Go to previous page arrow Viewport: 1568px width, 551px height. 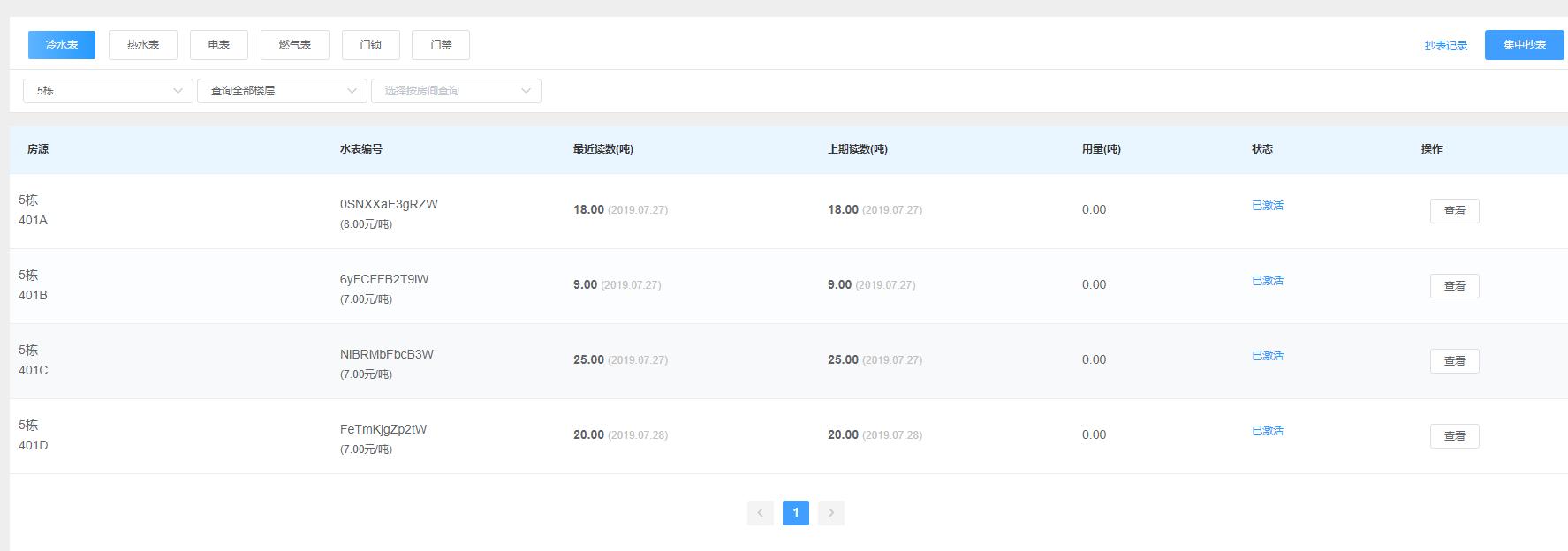click(x=761, y=513)
